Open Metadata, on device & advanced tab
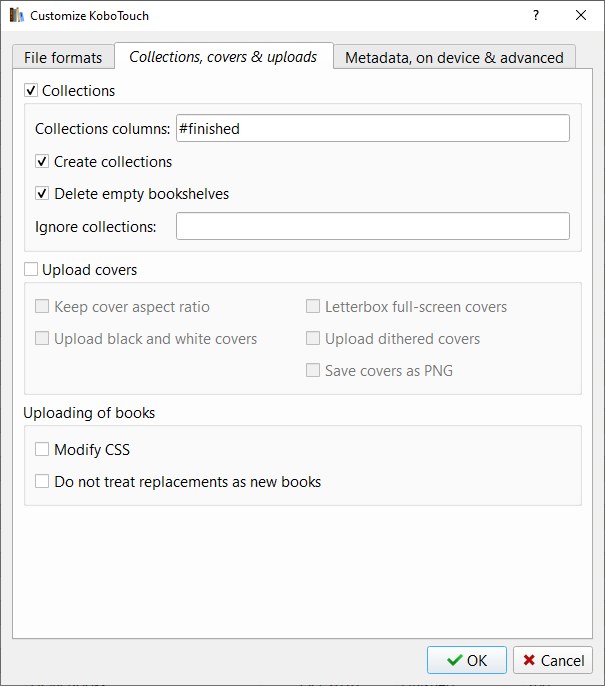605x686 pixels. (454, 58)
